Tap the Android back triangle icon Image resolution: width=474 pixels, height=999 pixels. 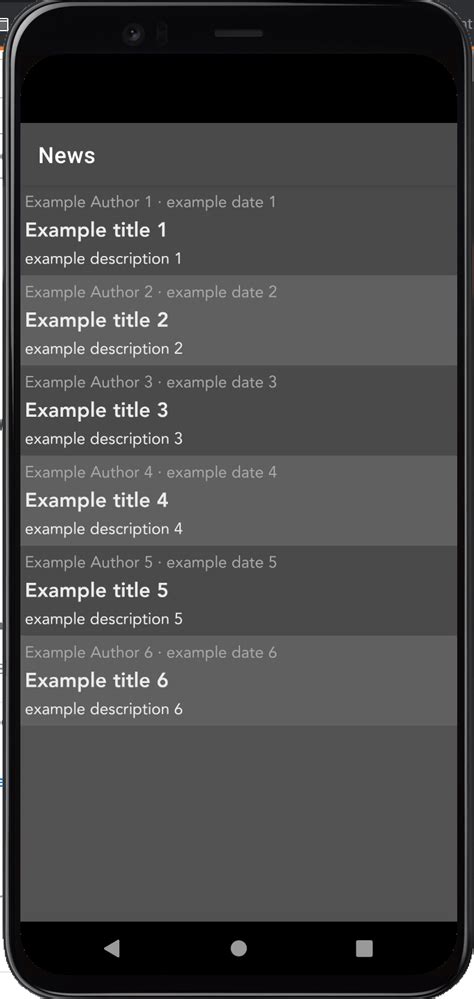(112, 949)
